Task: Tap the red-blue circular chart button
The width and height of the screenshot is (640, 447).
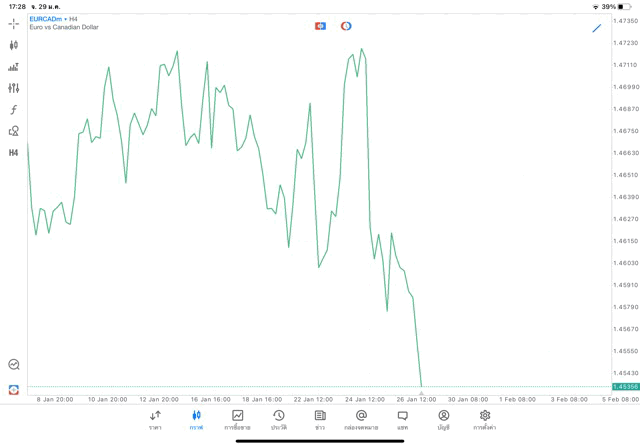Action: click(346, 26)
